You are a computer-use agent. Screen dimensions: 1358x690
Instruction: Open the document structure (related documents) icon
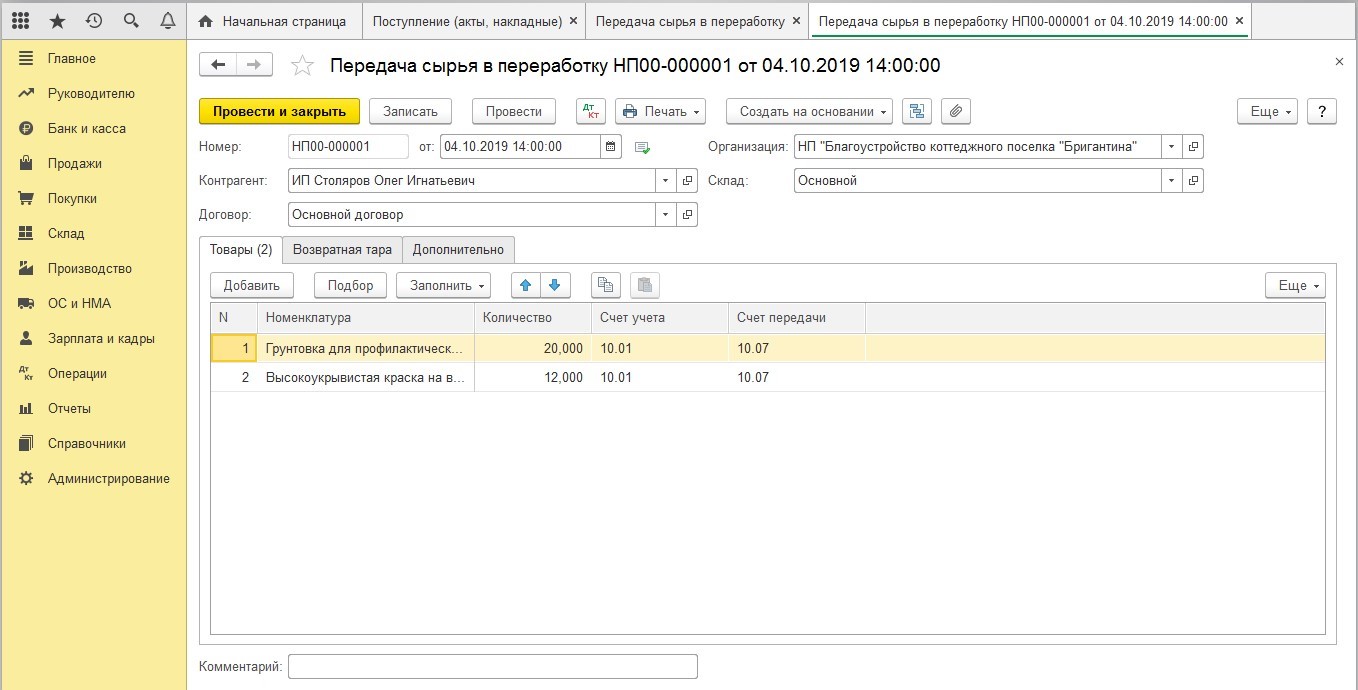[x=917, y=111]
